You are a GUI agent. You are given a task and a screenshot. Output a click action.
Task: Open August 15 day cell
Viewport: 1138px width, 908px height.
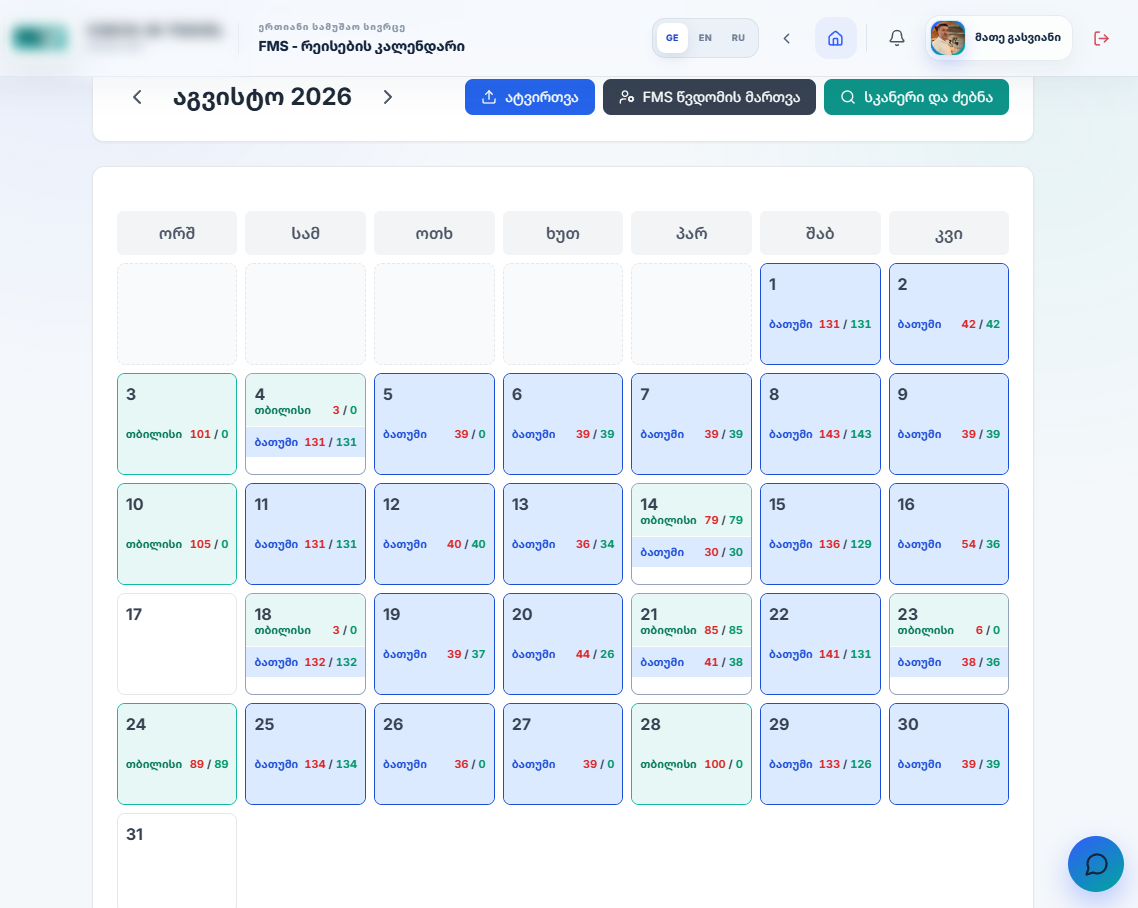[x=820, y=534]
